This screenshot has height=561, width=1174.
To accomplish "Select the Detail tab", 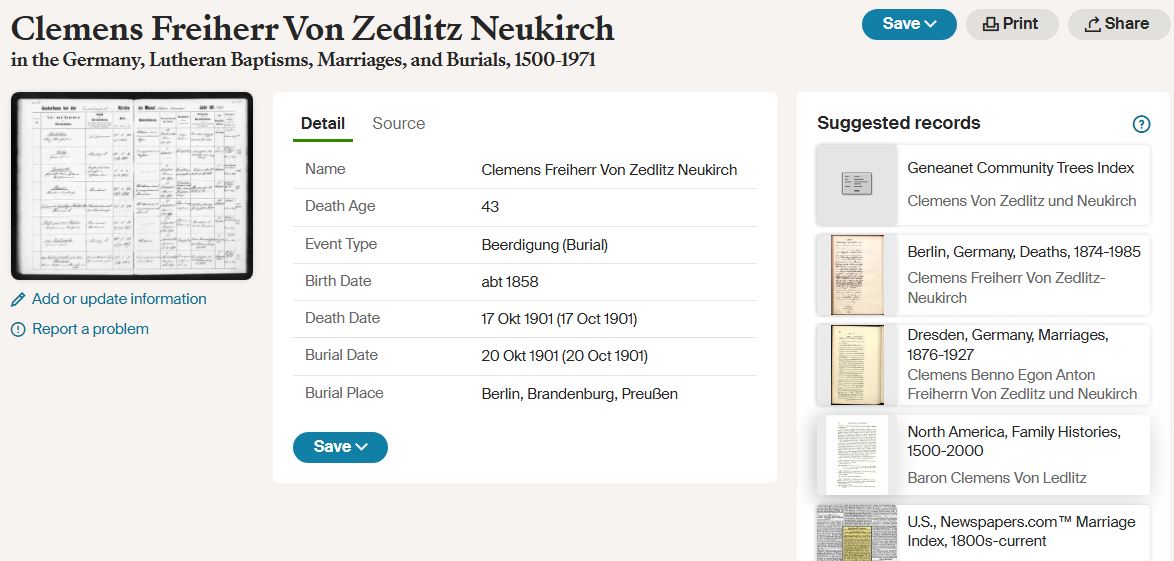I will tap(322, 123).
